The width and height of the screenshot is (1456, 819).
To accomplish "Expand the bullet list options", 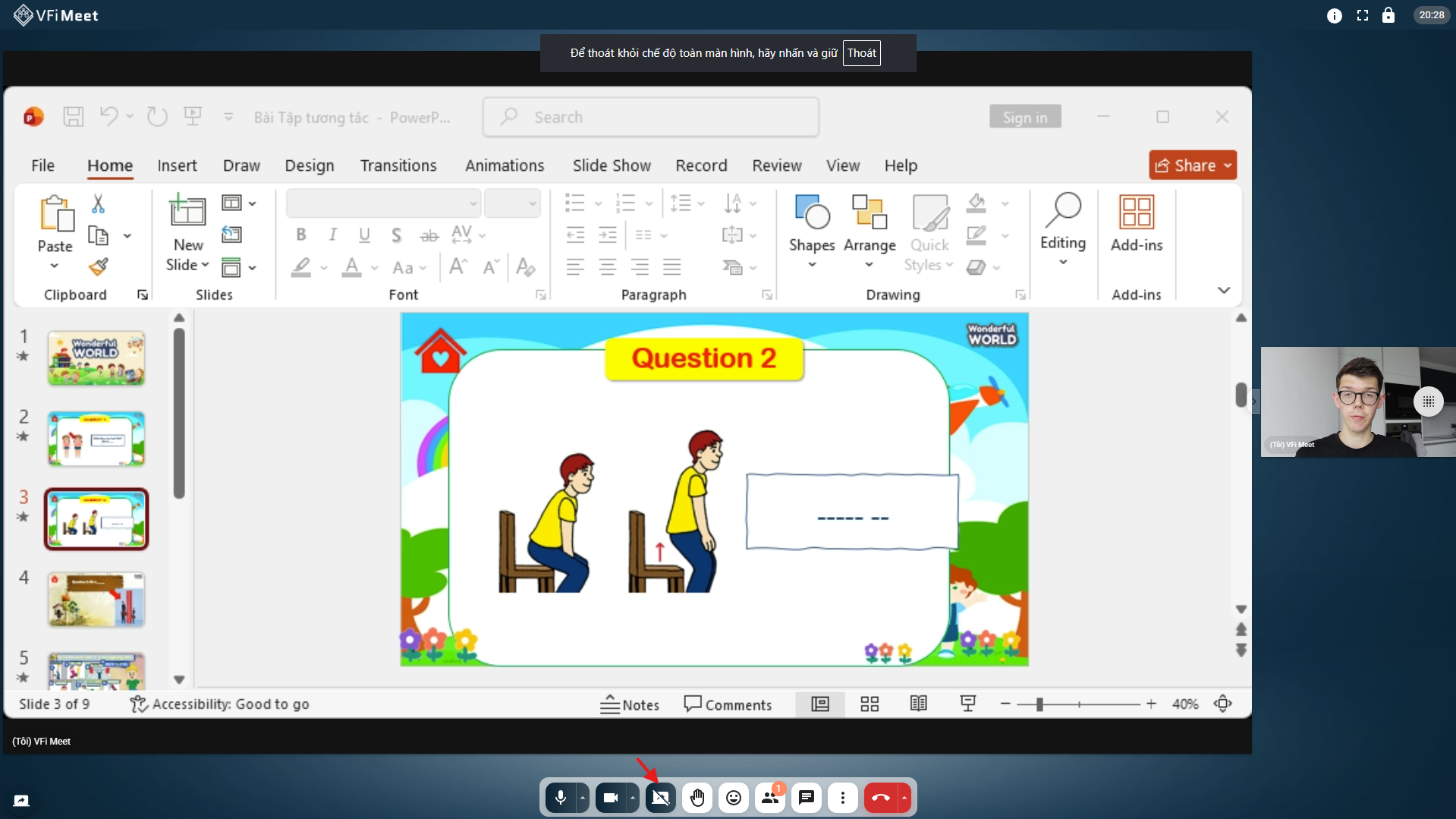I will [x=596, y=203].
